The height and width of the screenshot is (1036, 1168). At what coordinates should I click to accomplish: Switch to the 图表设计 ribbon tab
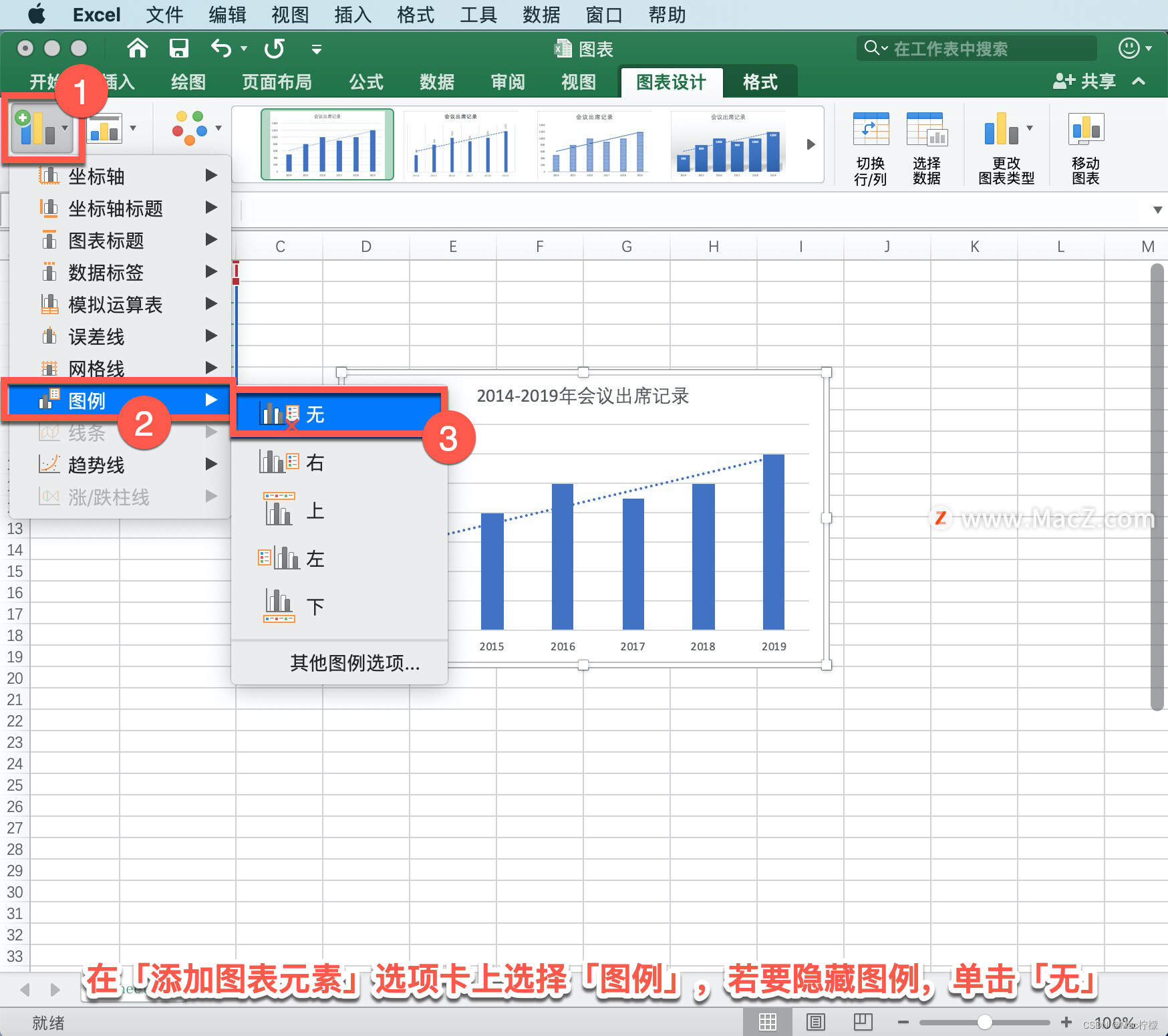click(671, 82)
